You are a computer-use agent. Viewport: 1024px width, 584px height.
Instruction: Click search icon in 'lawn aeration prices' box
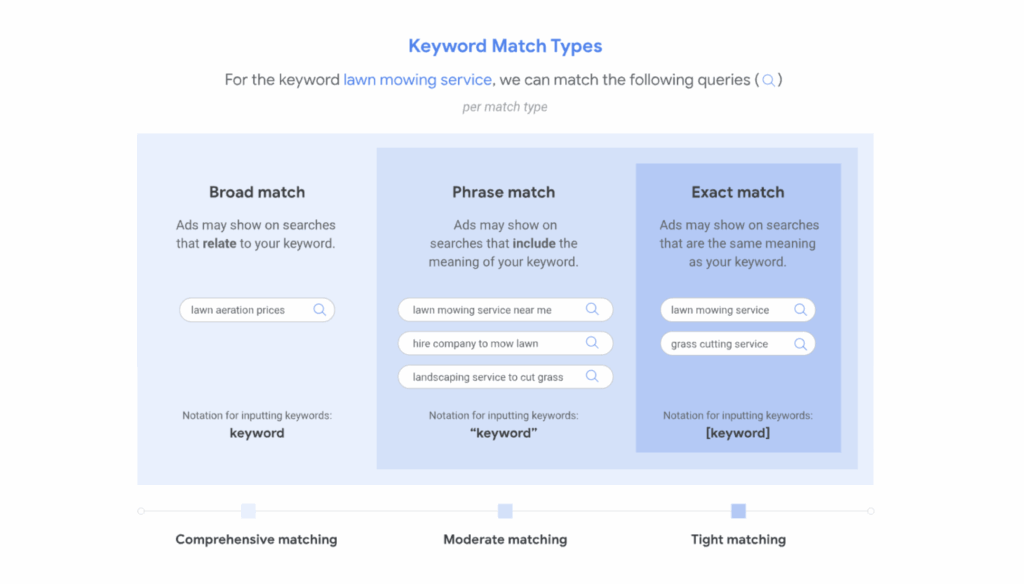[319, 310]
